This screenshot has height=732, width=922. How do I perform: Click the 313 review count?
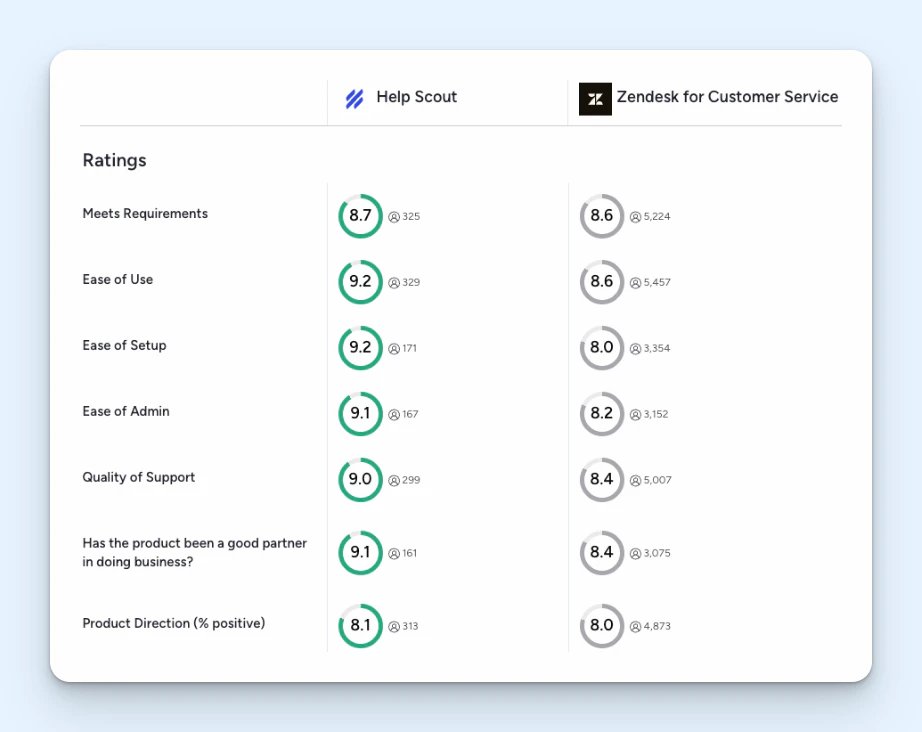coord(410,626)
